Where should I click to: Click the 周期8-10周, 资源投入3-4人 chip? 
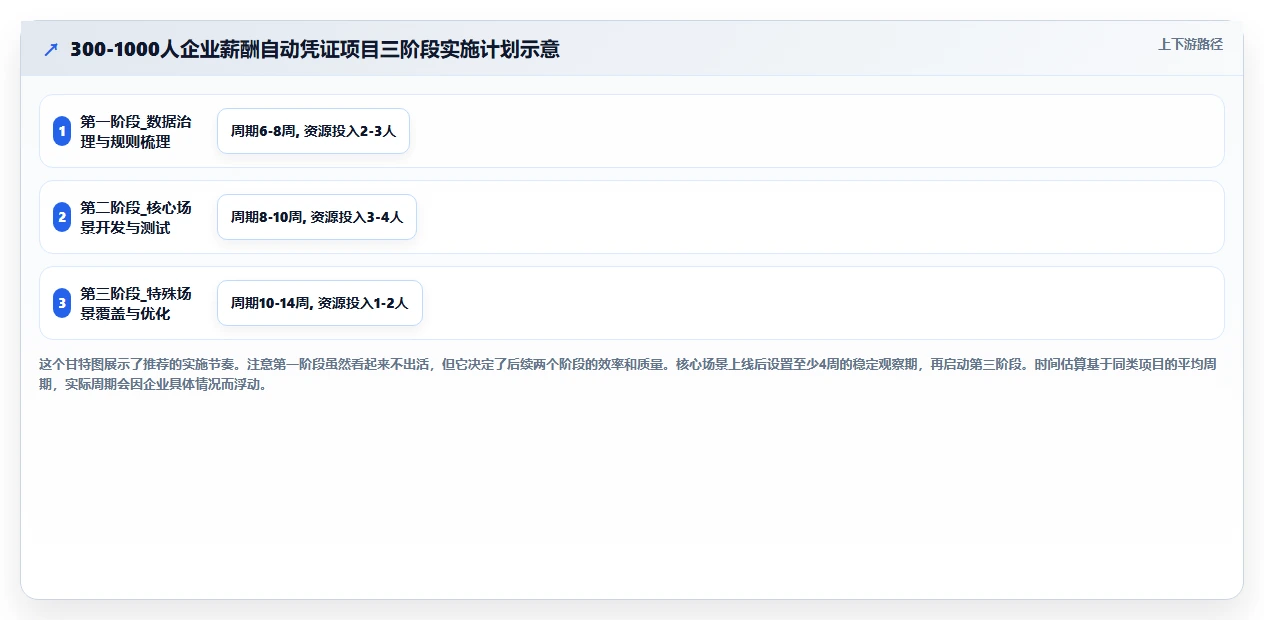316,217
